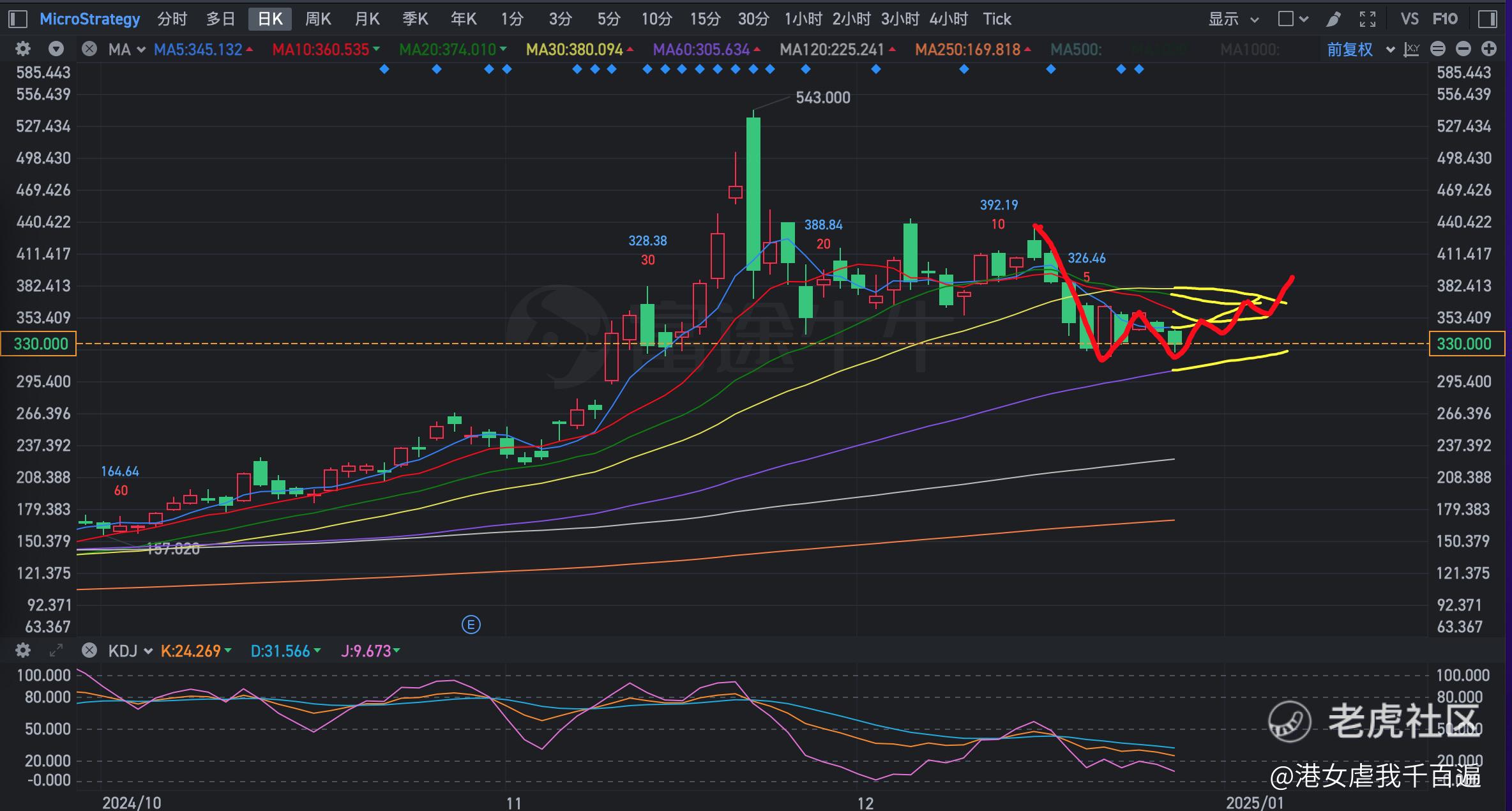1512x811 pixels.
Task: Click the earnings E marker on timeline
Action: tap(471, 625)
